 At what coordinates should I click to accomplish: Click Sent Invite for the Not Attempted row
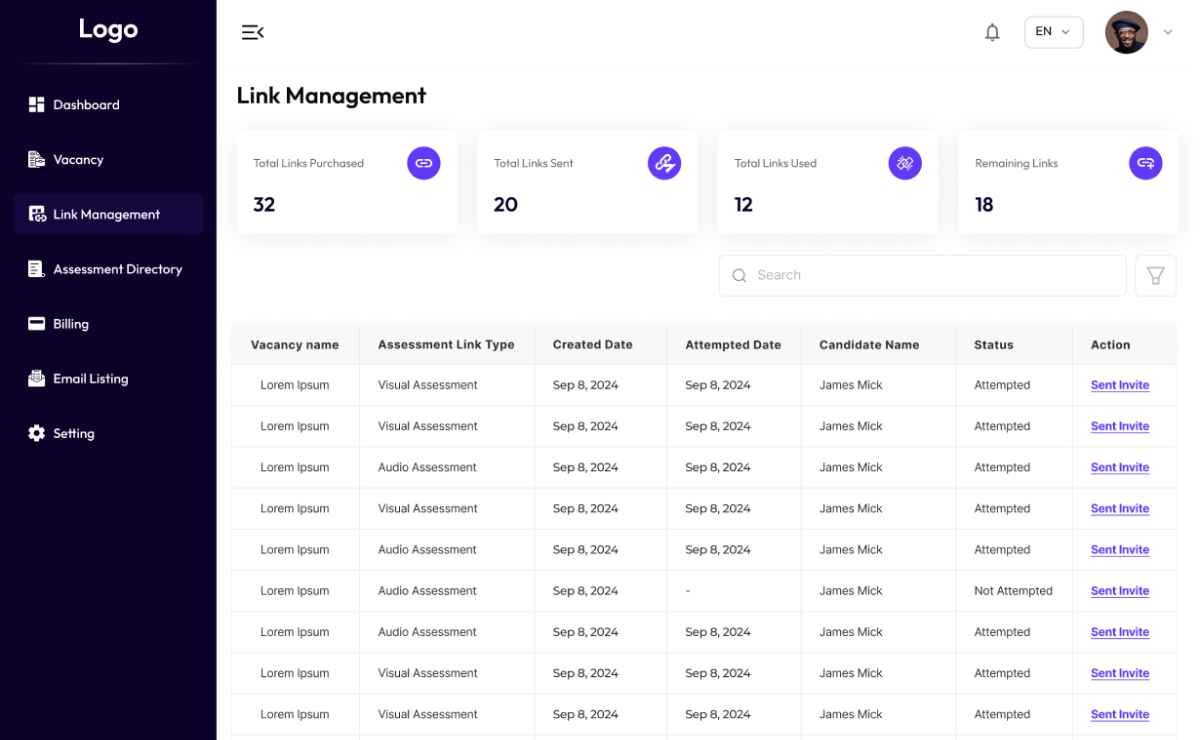(x=1119, y=591)
